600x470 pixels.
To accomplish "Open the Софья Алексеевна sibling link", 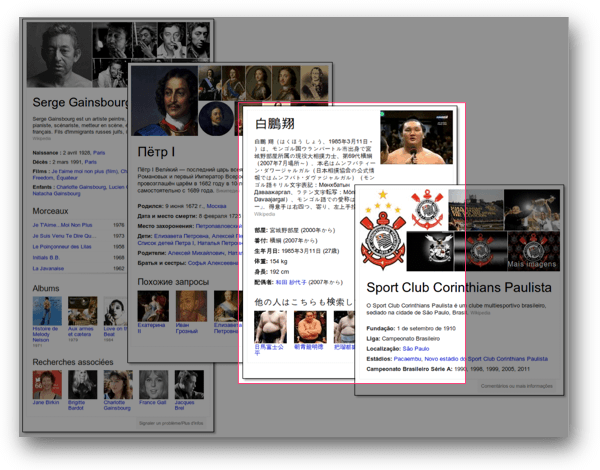I will pos(213,263).
